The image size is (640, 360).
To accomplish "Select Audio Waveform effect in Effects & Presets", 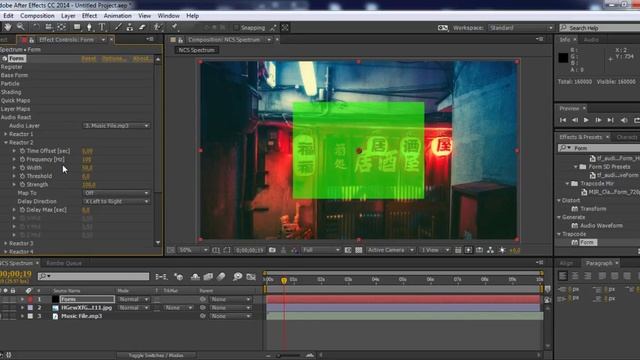I will click(601, 226).
